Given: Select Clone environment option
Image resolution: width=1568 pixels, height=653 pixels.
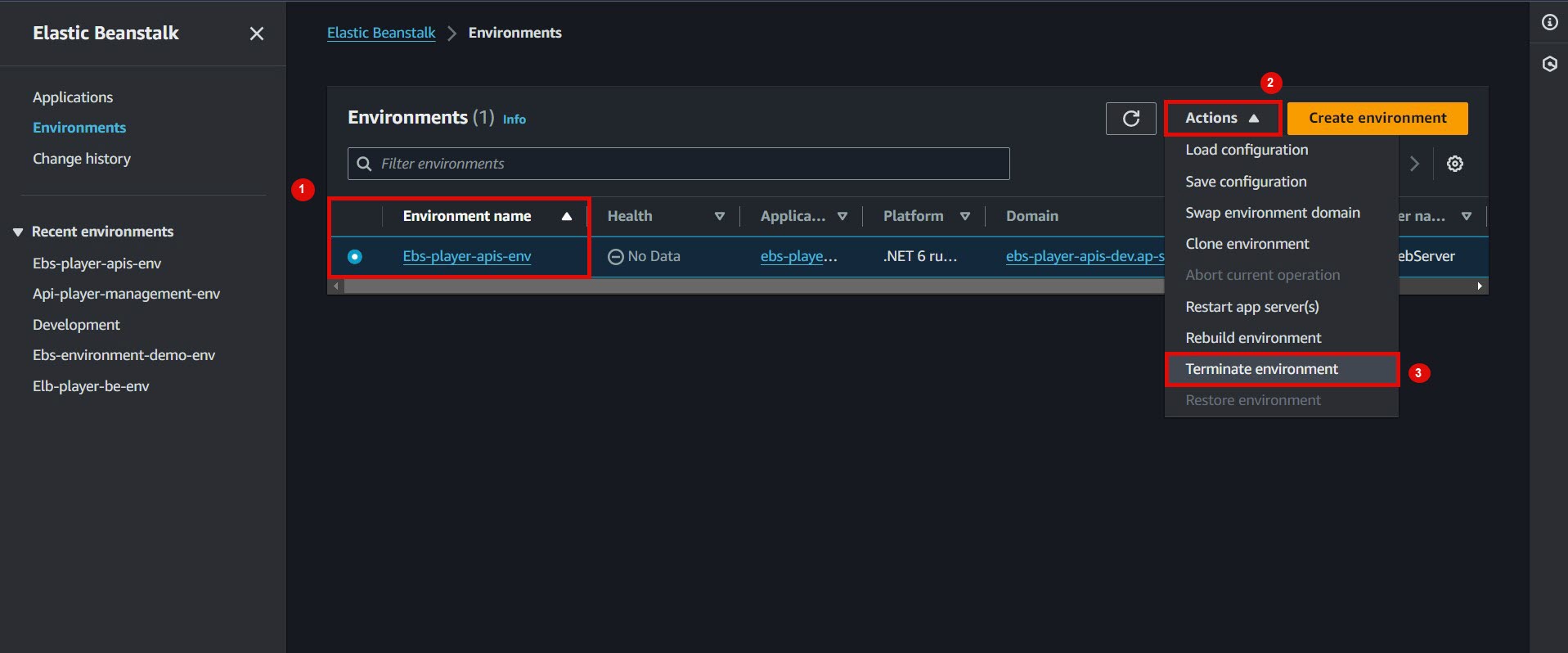Looking at the screenshot, I should coord(1247,244).
